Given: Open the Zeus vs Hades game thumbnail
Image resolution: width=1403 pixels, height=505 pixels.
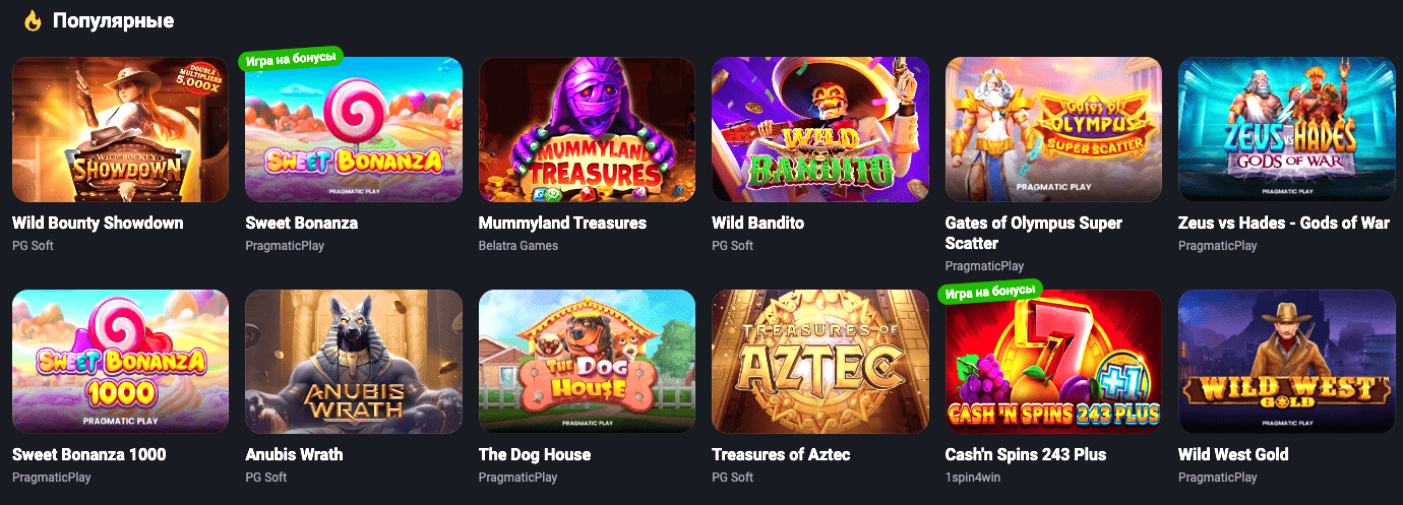Looking at the screenshot, I should tap(1287, 130).
